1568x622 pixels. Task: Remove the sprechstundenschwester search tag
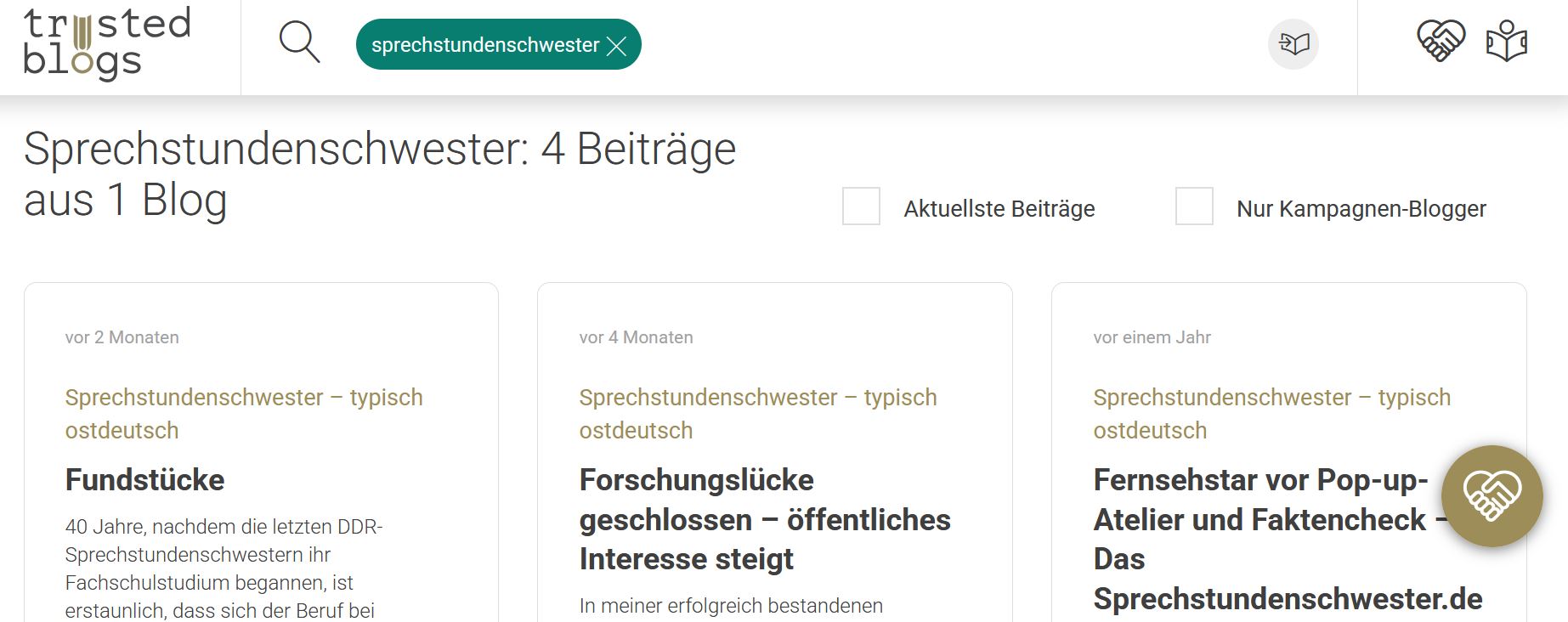617,46
